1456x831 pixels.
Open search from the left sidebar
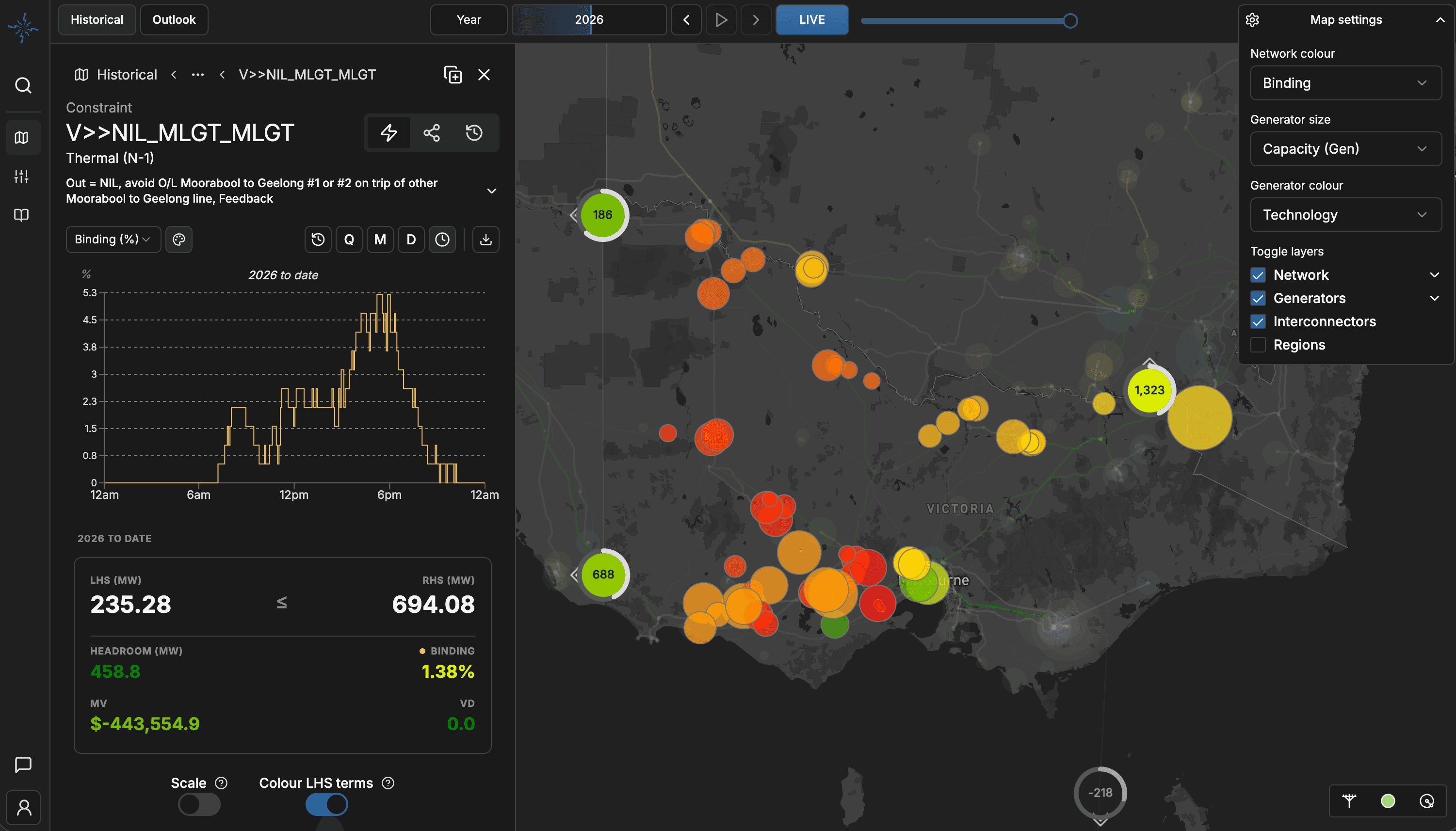(23, 85)
